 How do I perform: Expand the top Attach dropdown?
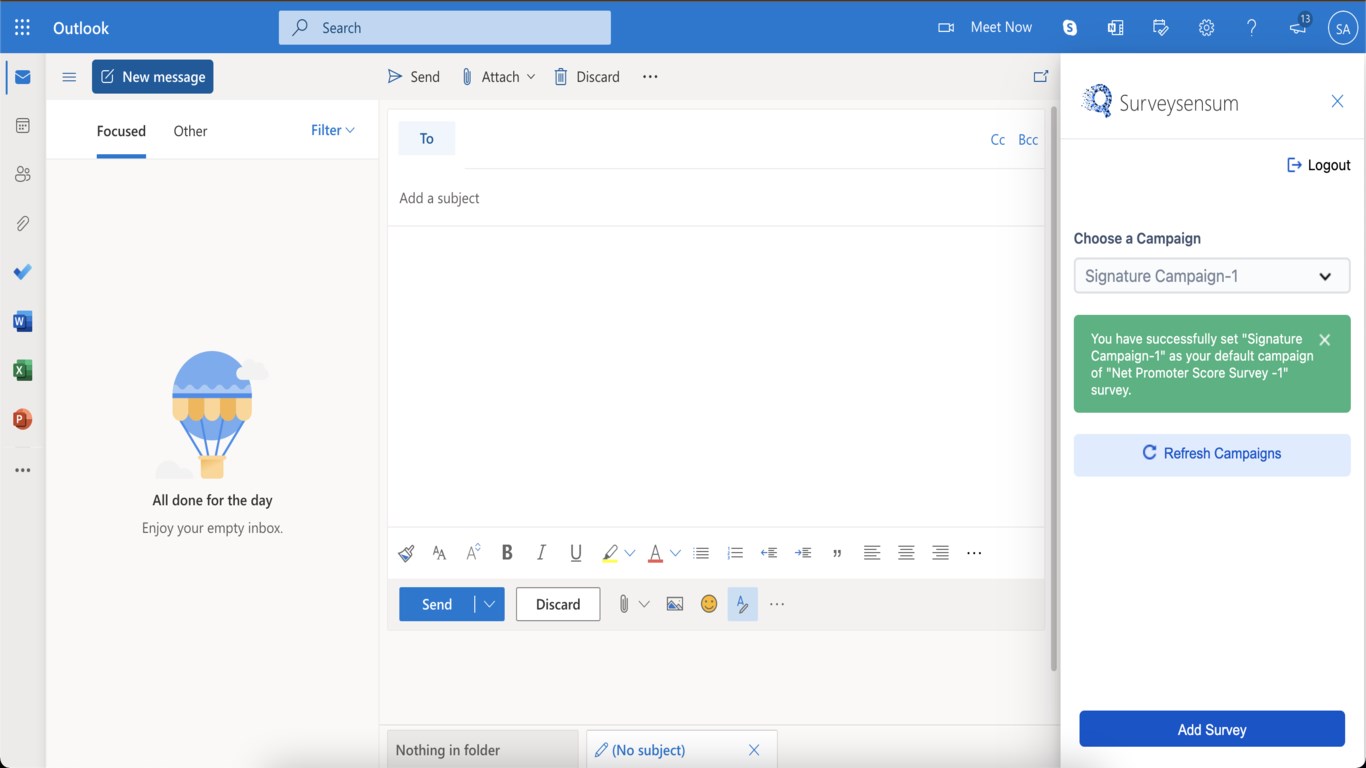531,77
